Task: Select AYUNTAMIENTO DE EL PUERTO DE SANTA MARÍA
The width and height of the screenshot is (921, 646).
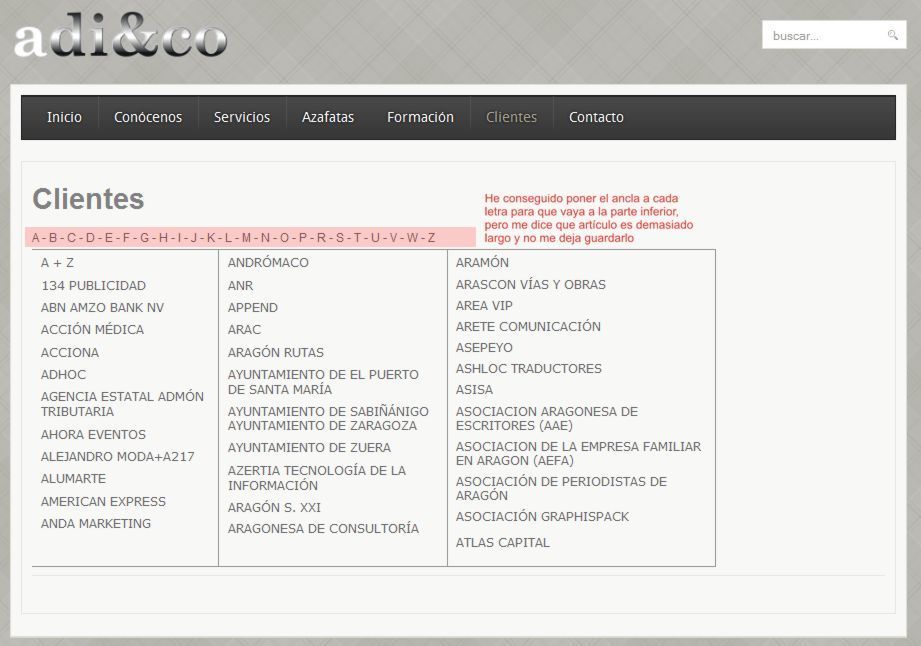Action: [x=324, y=382]
